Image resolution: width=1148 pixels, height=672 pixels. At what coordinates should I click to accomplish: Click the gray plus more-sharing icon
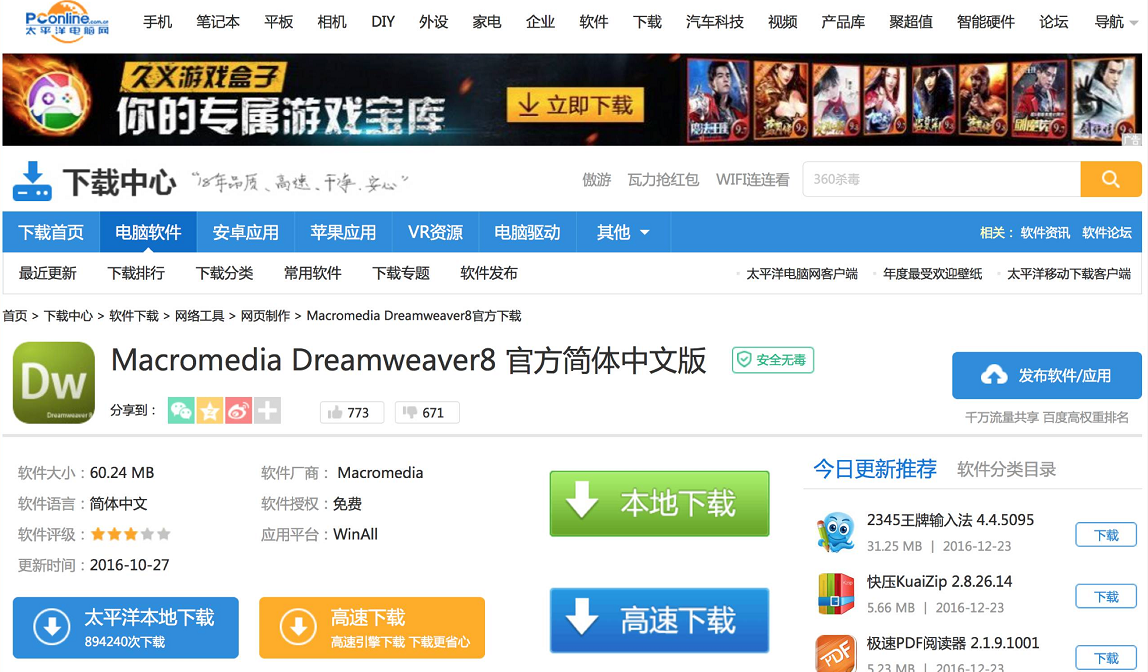pyautogui.click(x=267, y=411)
